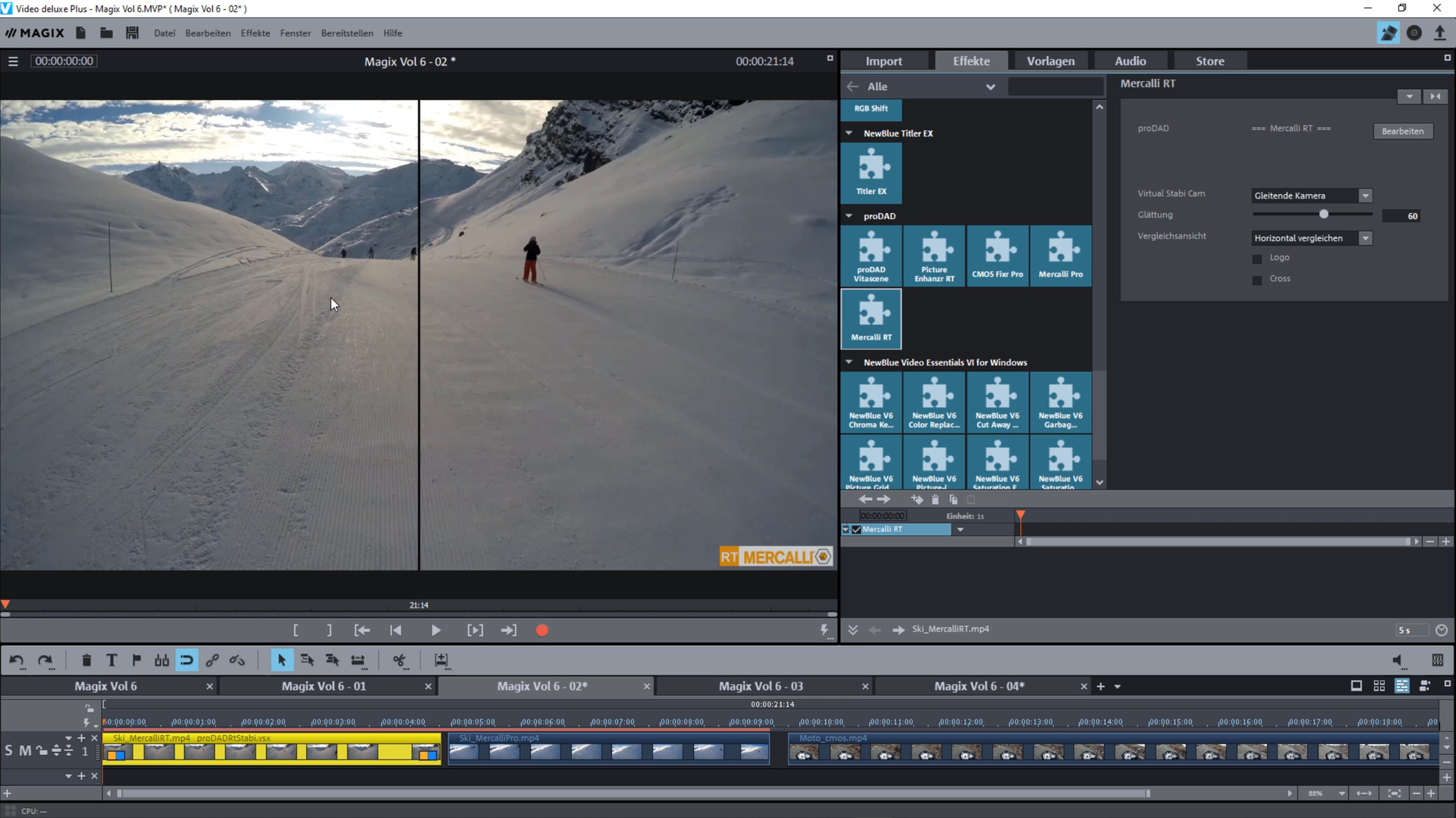Click the effects search input field
The image size is (1456, 818).
pyautogui.click(x=1055, y=86)
